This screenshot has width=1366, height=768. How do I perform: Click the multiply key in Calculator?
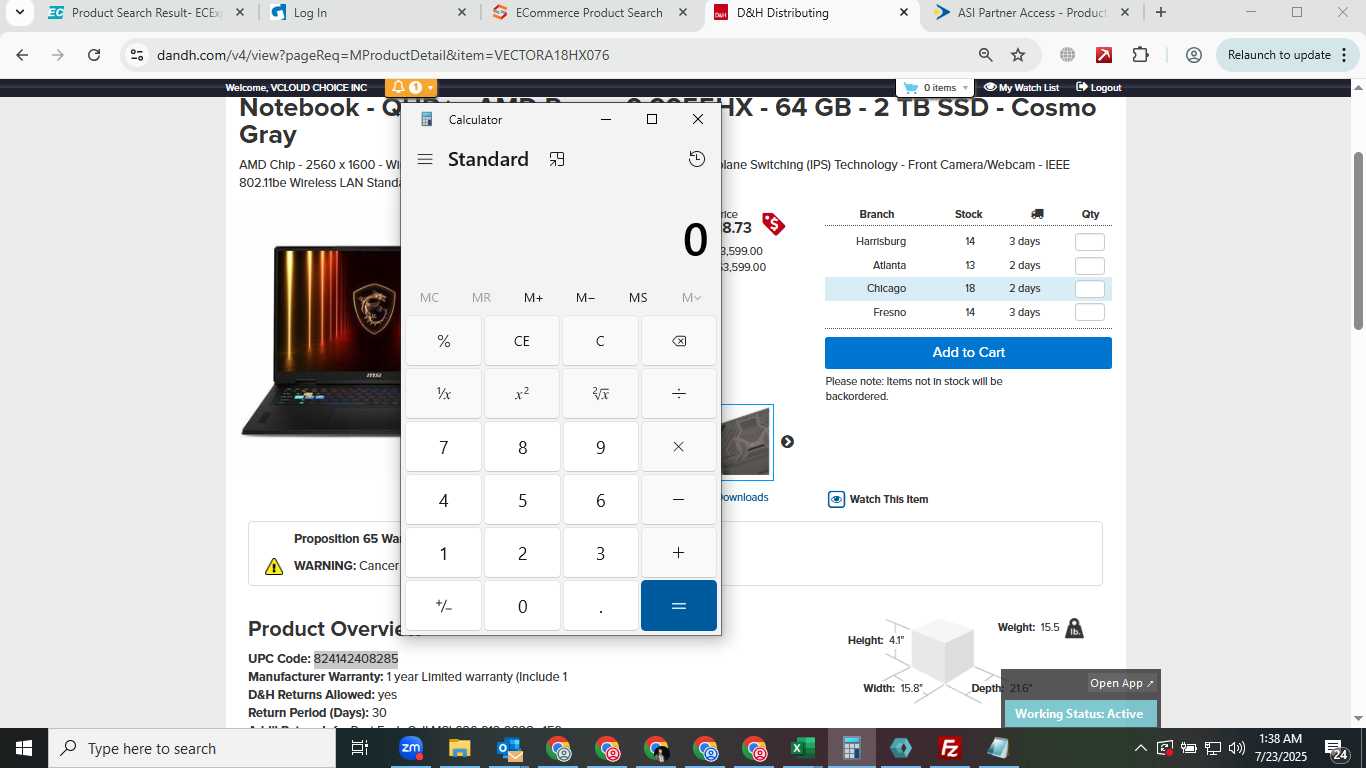(679, 447)
